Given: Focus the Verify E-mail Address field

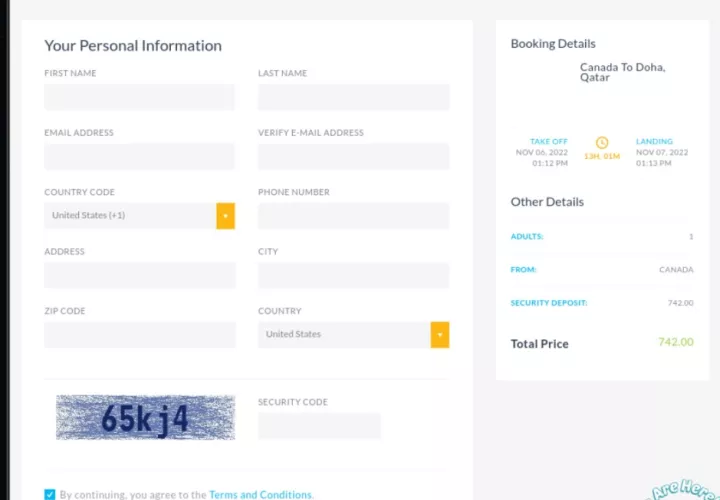Looking at the screenshot, I should pos(354,157).
